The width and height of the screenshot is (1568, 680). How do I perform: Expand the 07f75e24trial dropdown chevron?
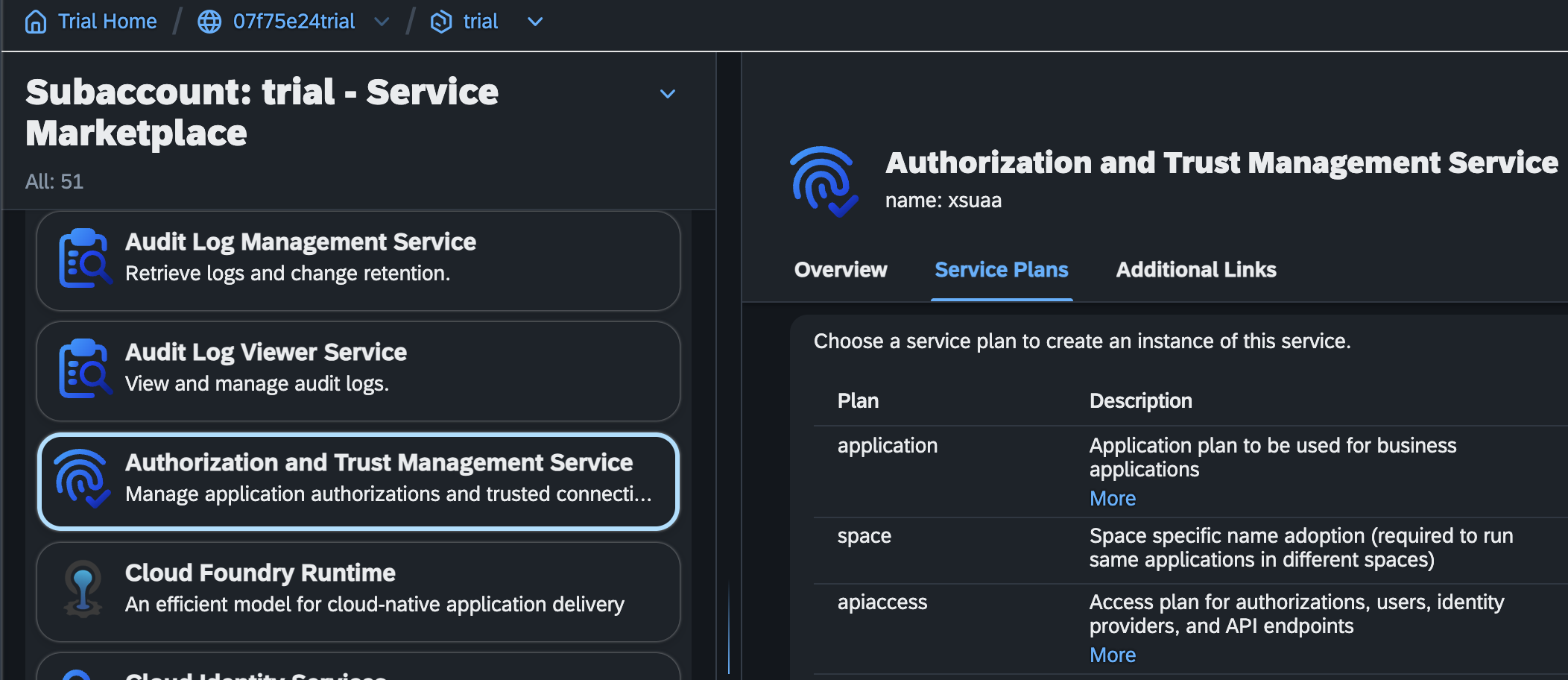382,22
